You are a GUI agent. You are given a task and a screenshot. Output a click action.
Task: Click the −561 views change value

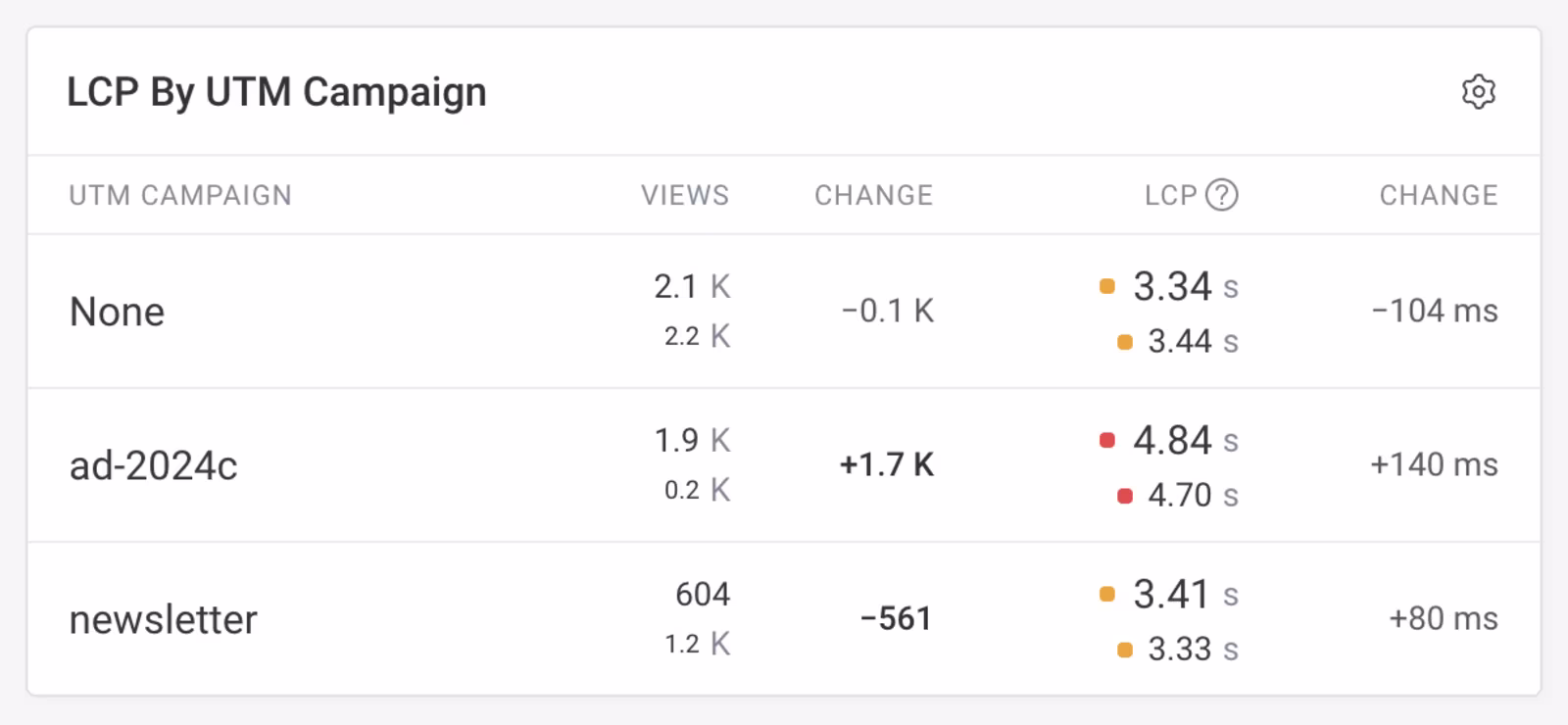coord(896,618)
